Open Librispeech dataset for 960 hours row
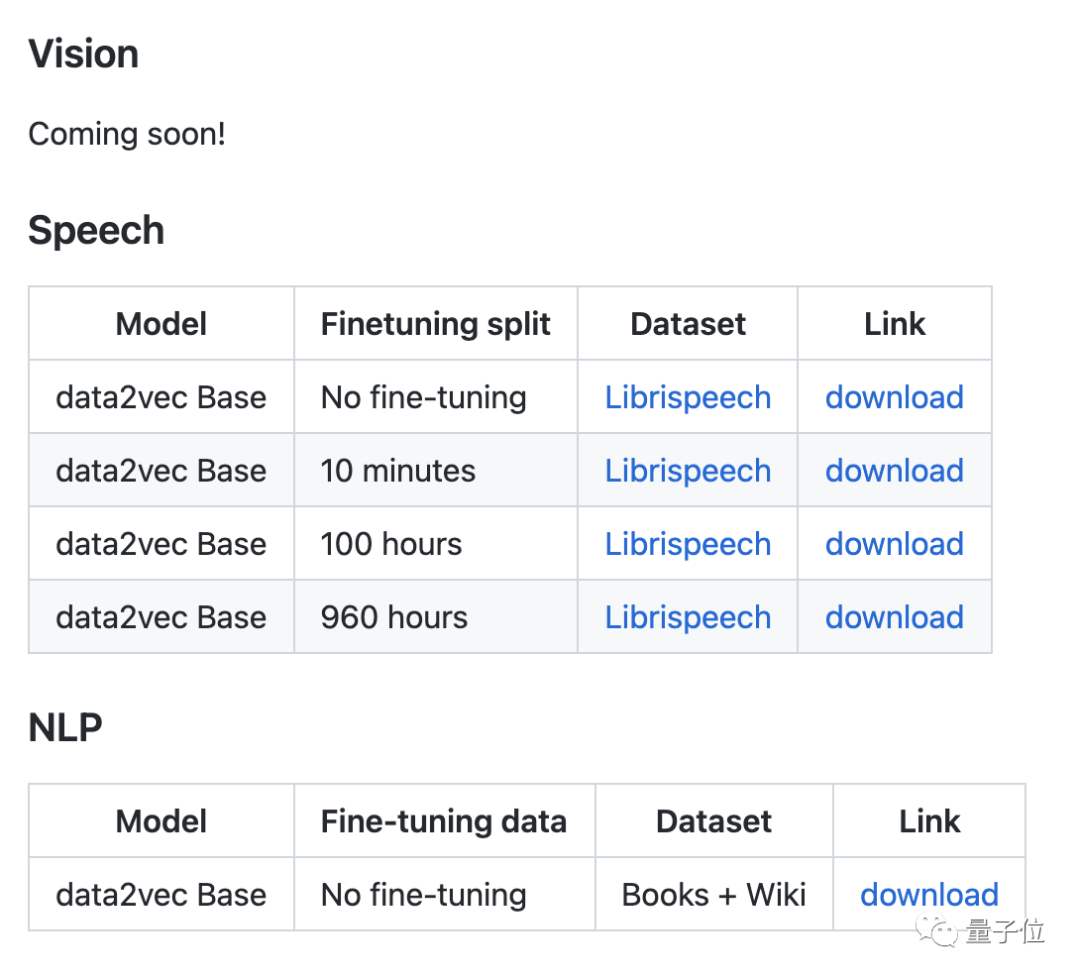This screenshot has height=979, width=1080. tap(687, 617)
